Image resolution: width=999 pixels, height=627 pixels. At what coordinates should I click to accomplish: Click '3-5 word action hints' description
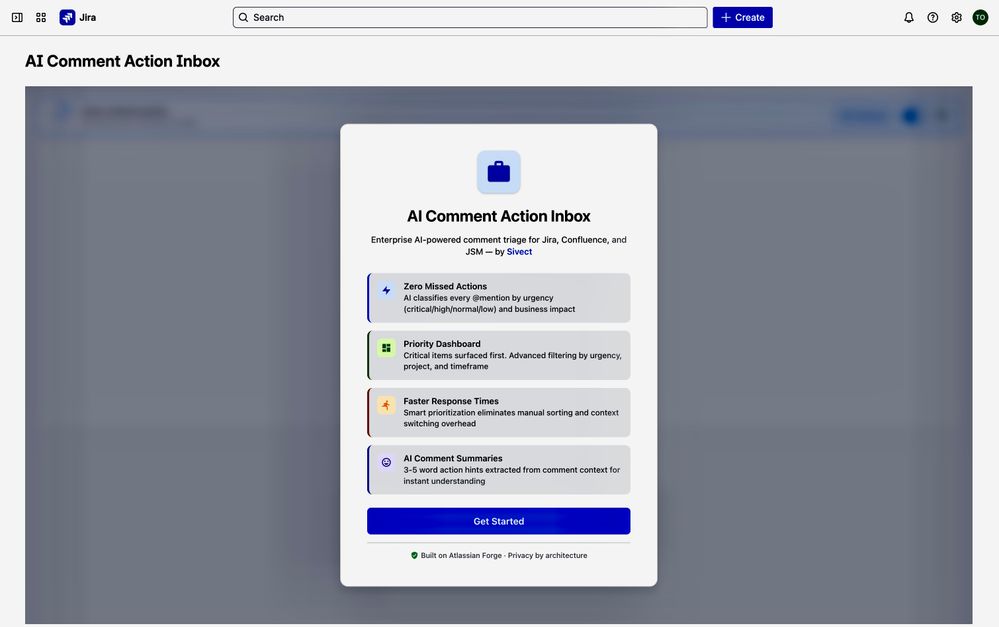click(x=512, y=475)
